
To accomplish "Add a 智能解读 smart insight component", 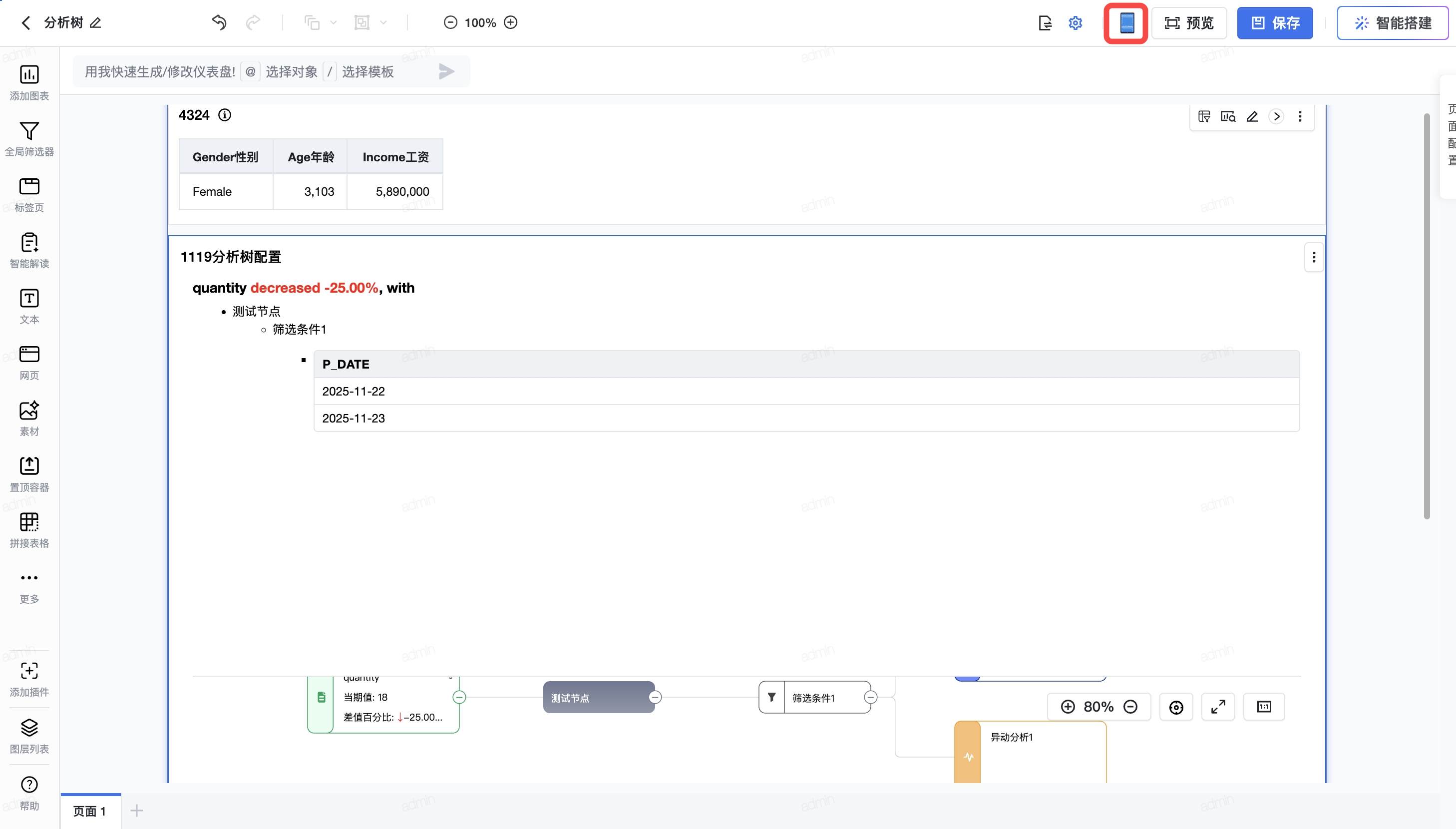I will 29,250.
